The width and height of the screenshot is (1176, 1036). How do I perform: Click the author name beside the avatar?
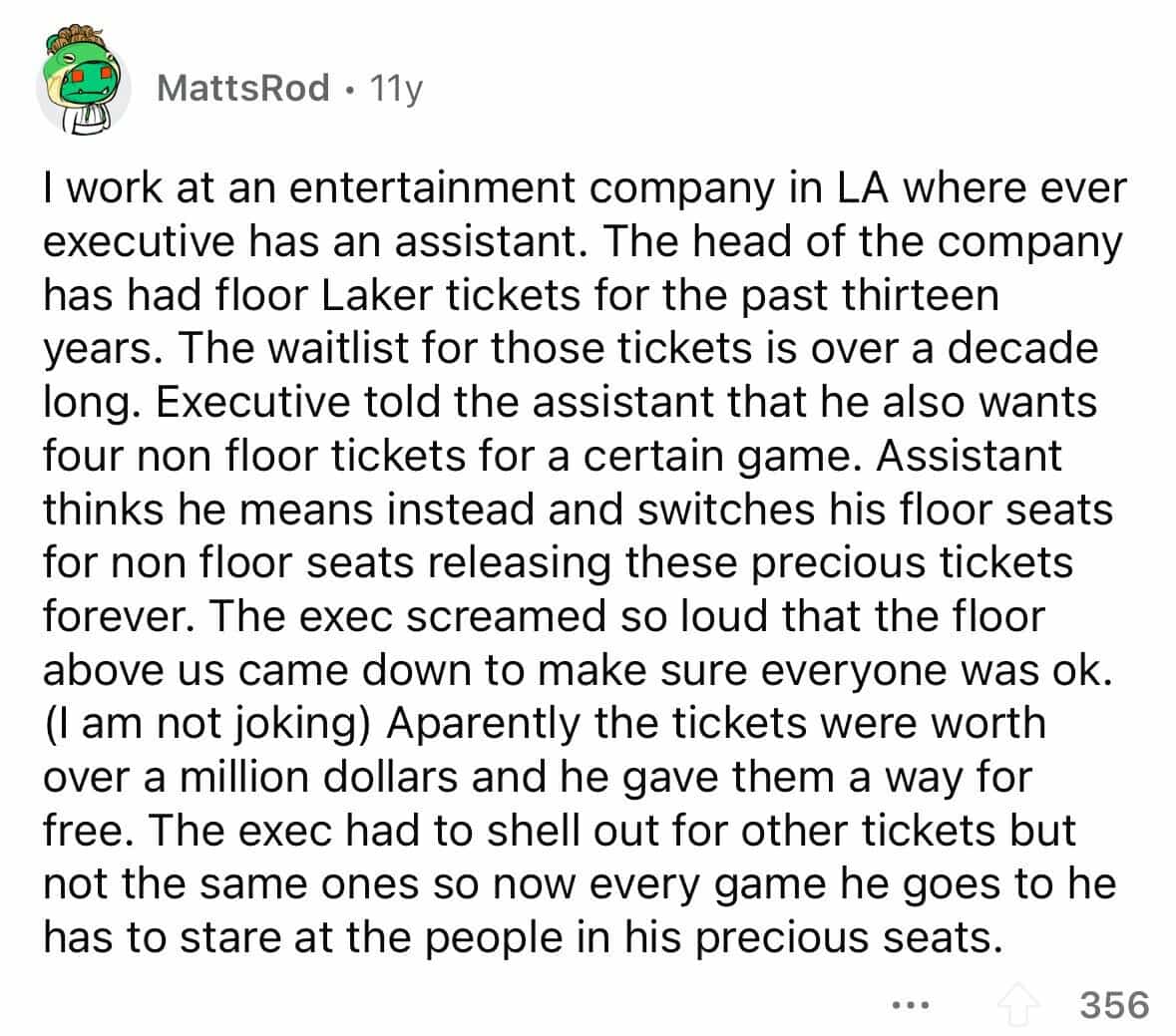coord(242,88)
